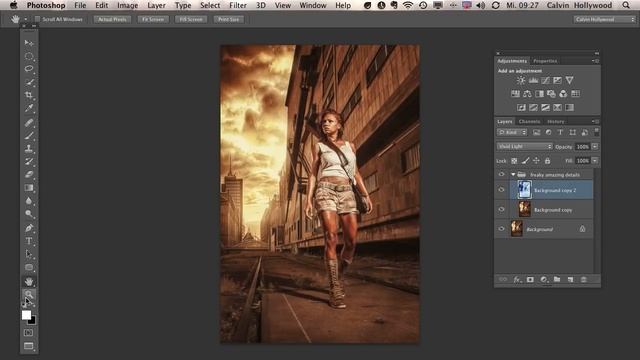Open the Calvin Hollywood workspace dropdown
640x360 pixels.
(x=605, y=19)
